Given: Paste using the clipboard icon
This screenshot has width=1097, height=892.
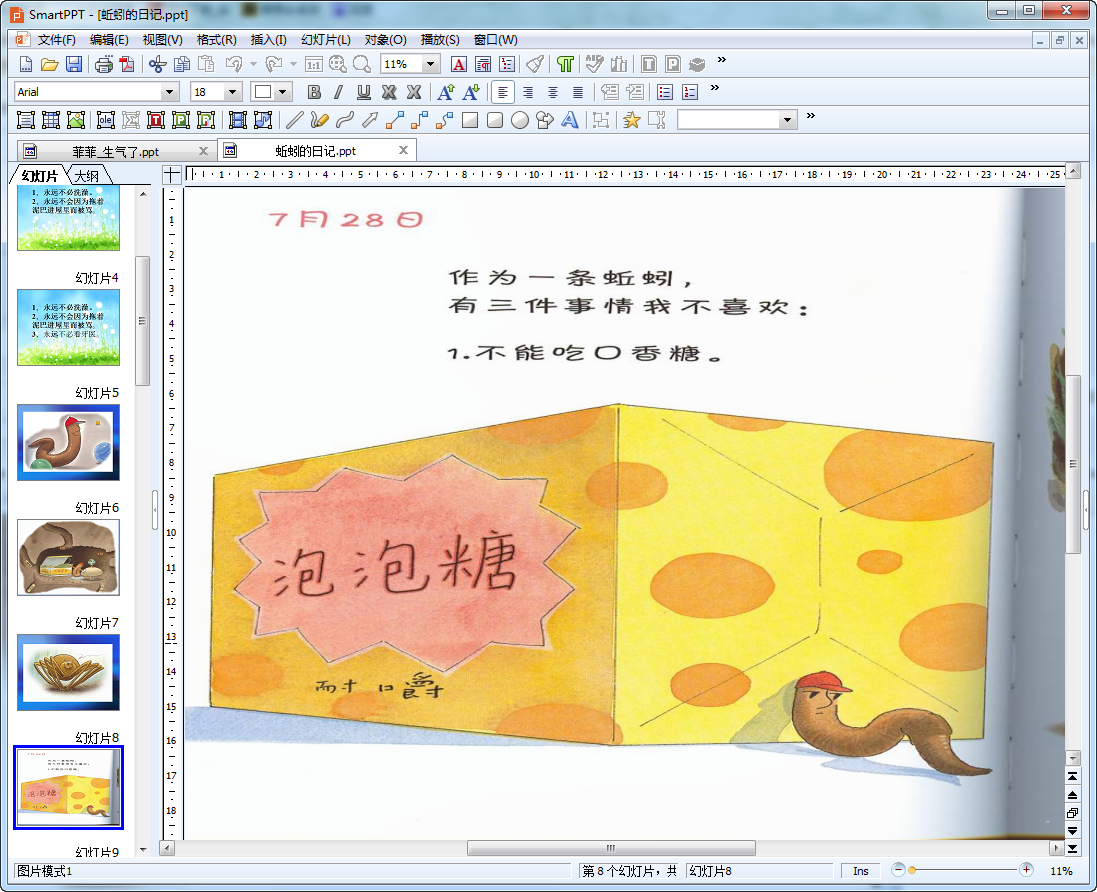Looking at the screenshot, I should pos(206,64).
